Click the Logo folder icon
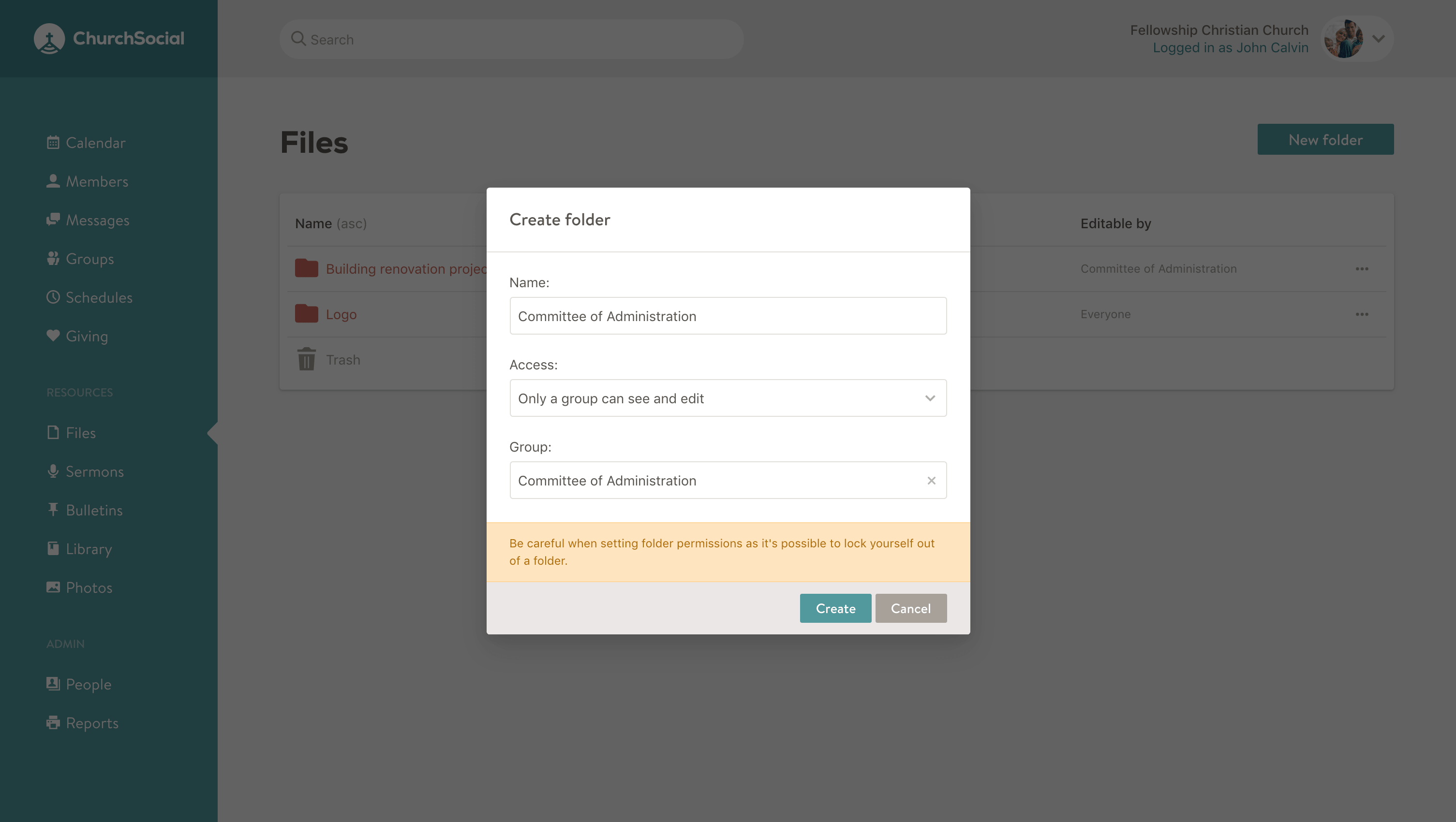This screenshot has width=1456, height=822. (x=306, y=313)
